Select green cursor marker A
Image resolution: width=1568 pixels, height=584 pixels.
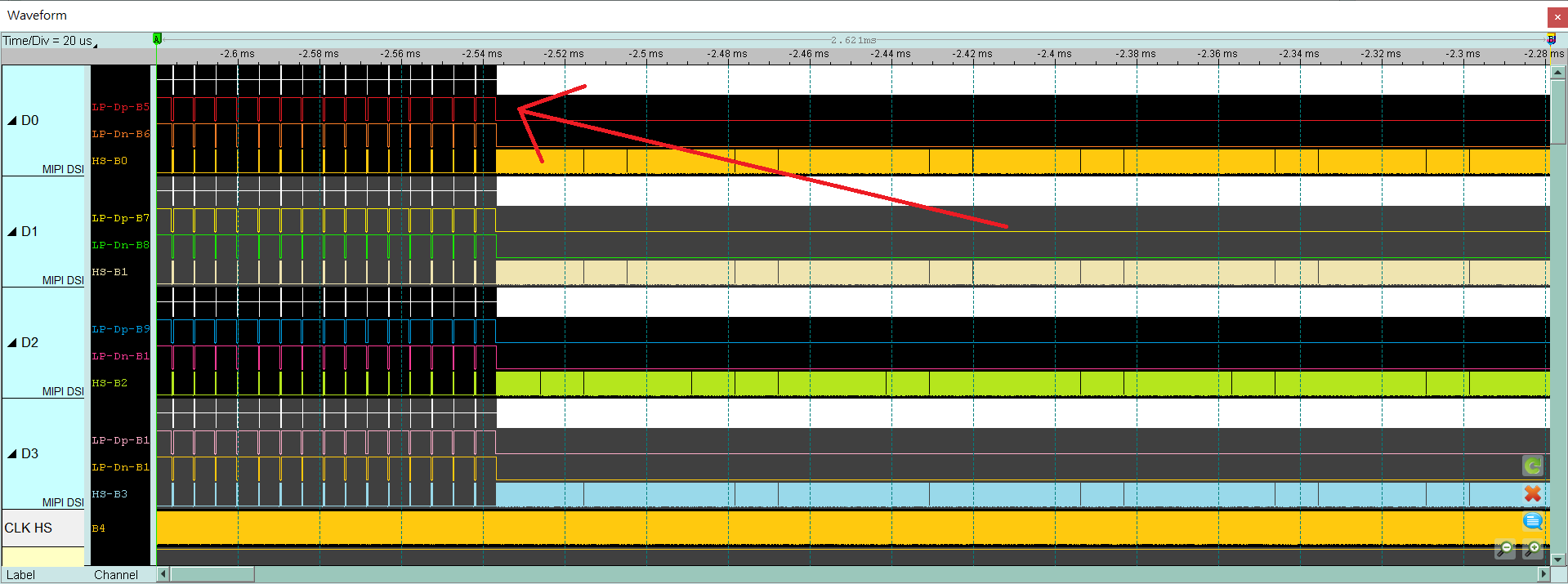157,38
